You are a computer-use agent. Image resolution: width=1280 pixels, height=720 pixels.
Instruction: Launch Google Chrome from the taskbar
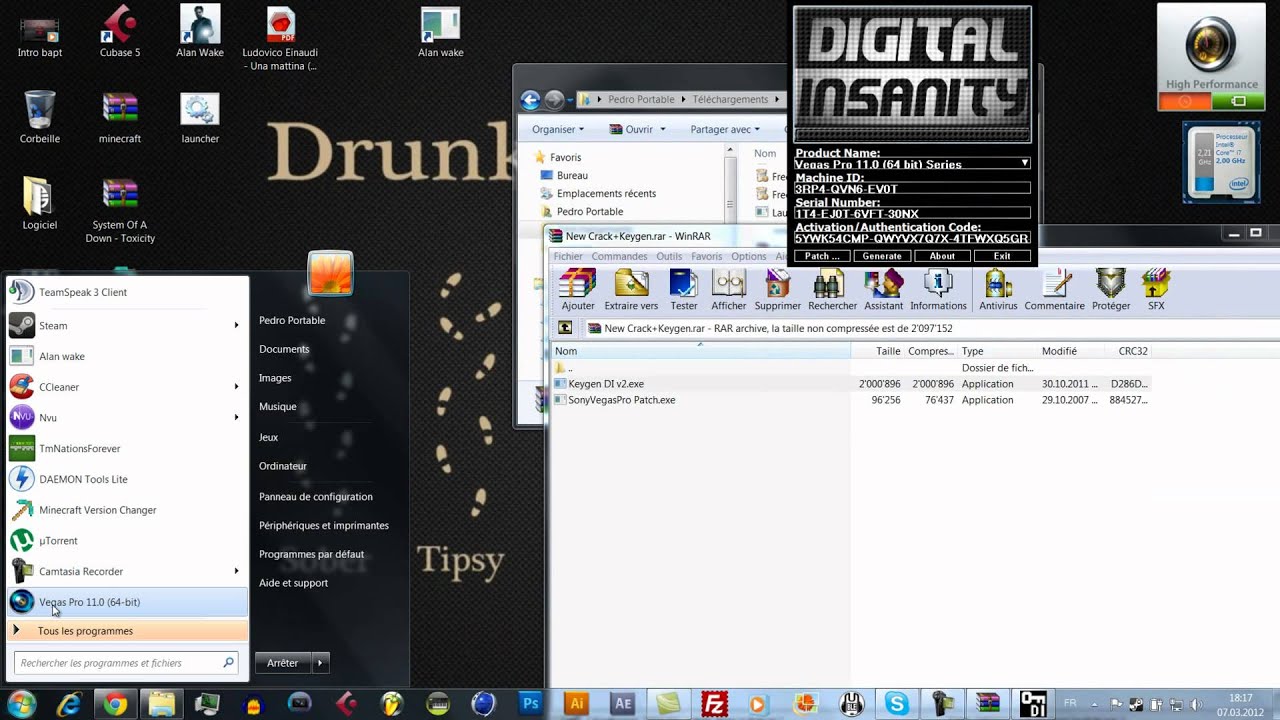pos(115,704)
